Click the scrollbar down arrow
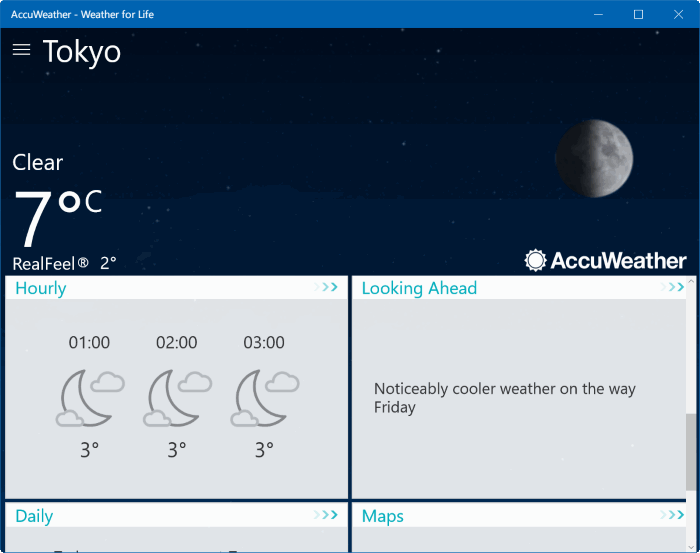The image size is (700, 553). coord(691,547)
